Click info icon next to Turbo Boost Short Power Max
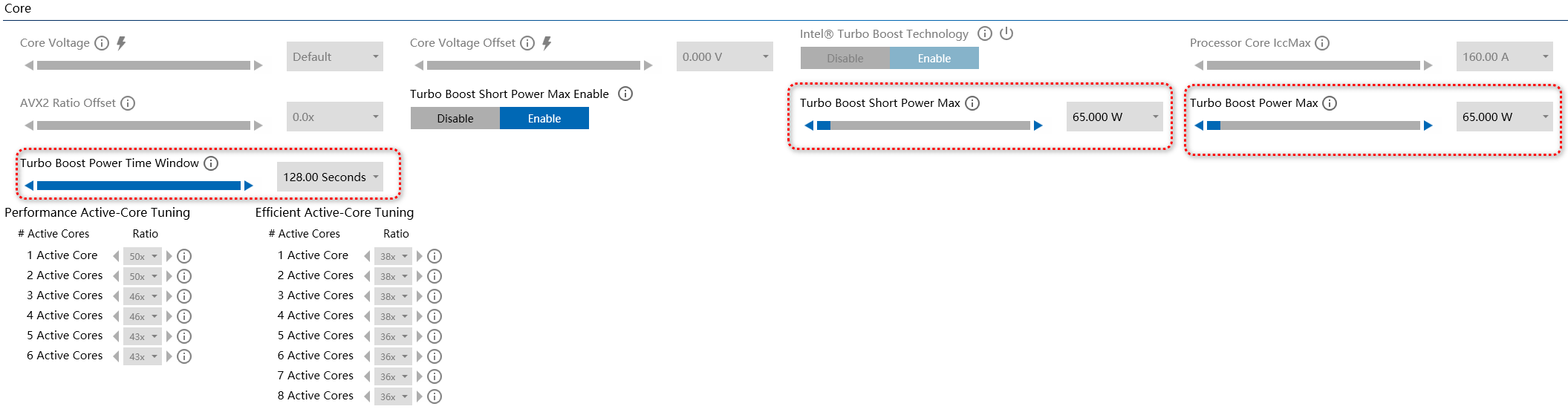Viewport: 1568px width, 415px height. tap(972, 103)
